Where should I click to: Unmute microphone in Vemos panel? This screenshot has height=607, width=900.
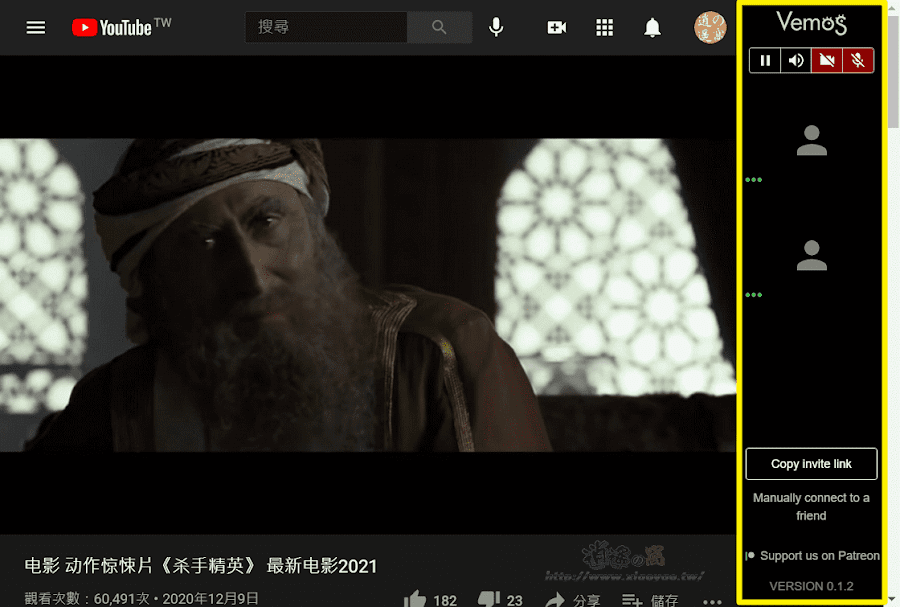click(858, 60)
